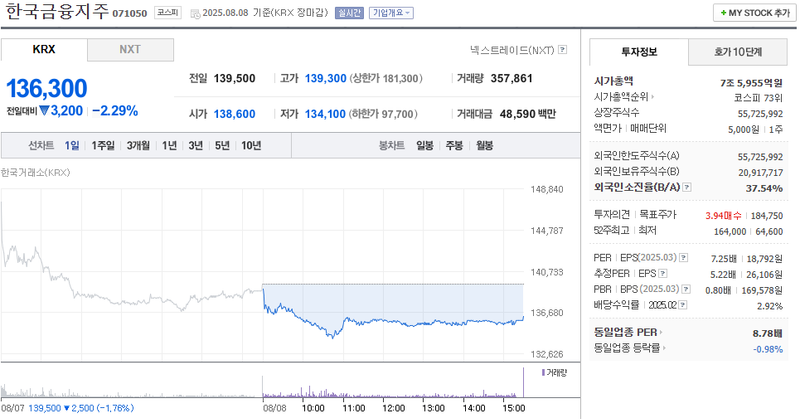Switch to 주봉 candlestick chart
The height and width of the screenshot is (419, 800).
[x=454, y=145]
